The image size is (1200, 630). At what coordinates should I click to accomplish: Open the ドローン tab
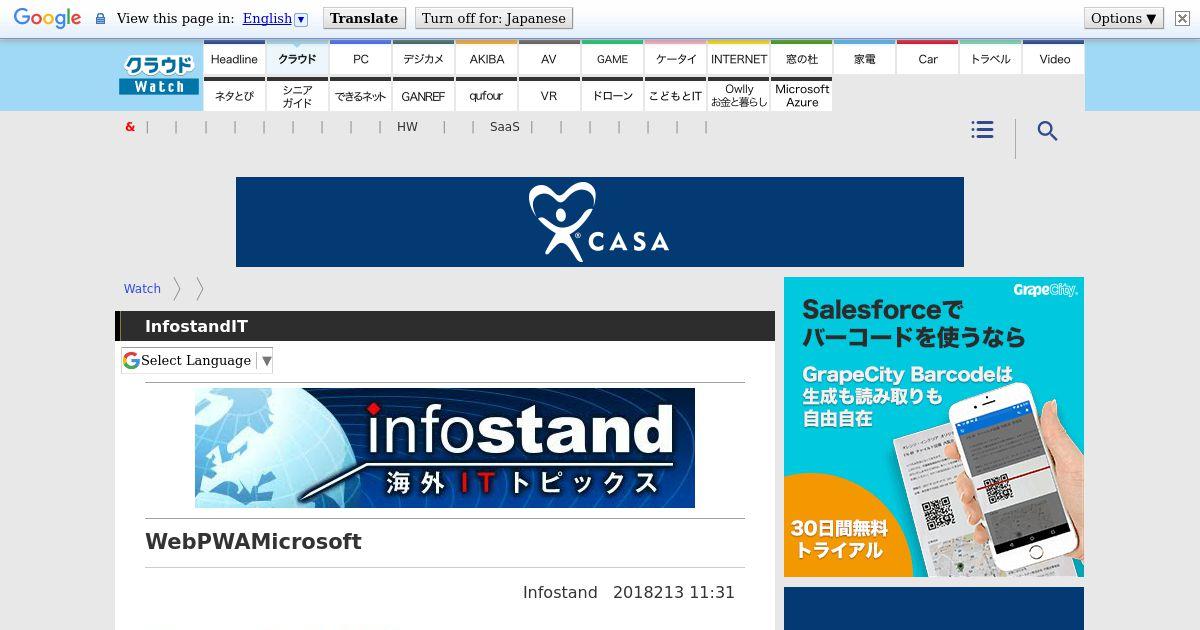pyautogui.click(x=613, y=96)
